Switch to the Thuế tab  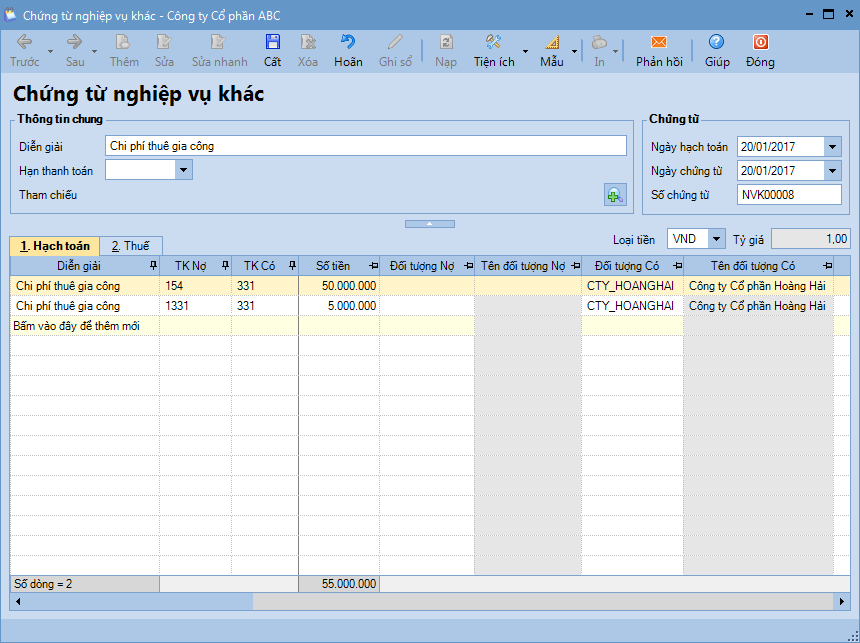click(130, 246)
